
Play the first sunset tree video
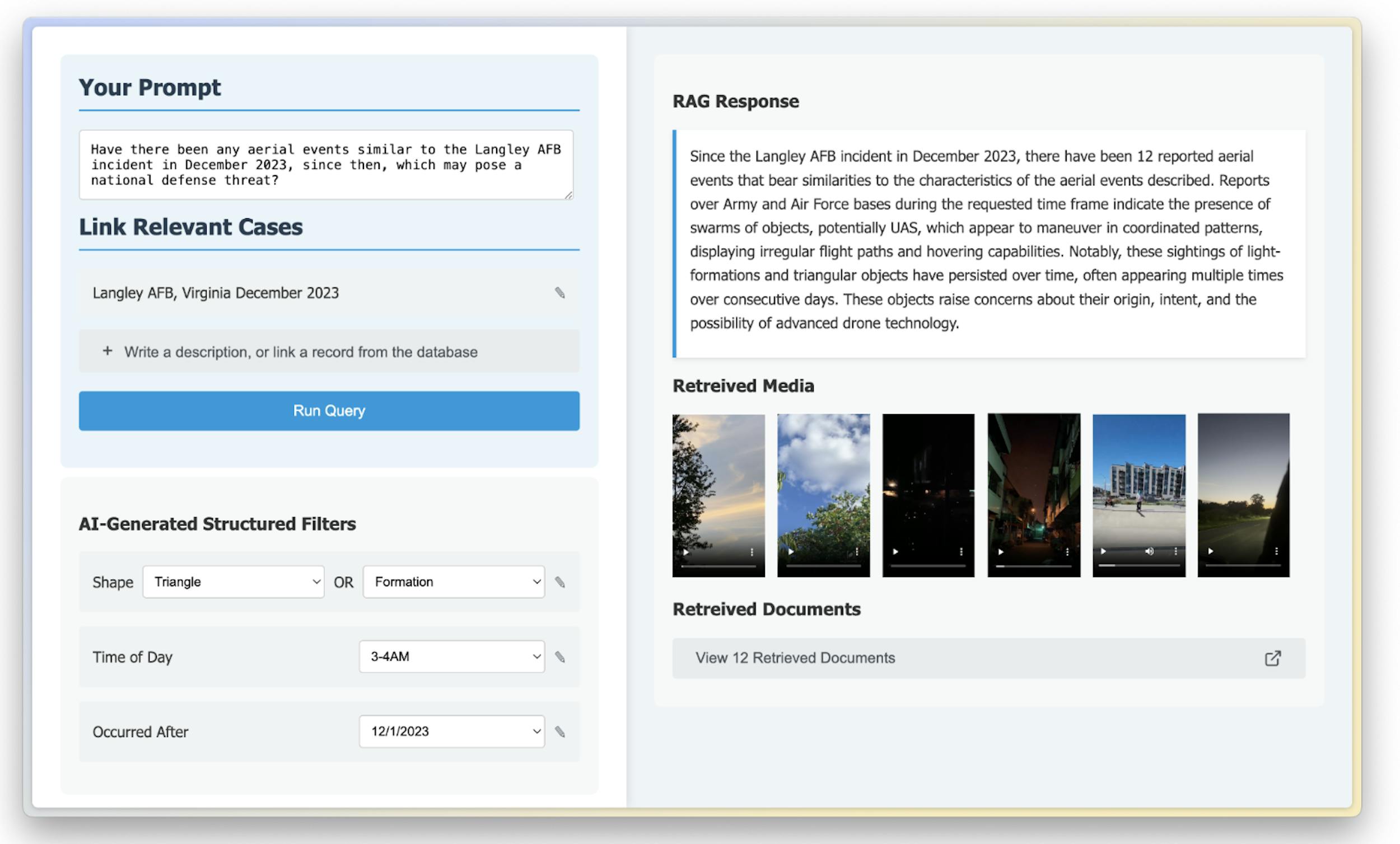[687, 551]
